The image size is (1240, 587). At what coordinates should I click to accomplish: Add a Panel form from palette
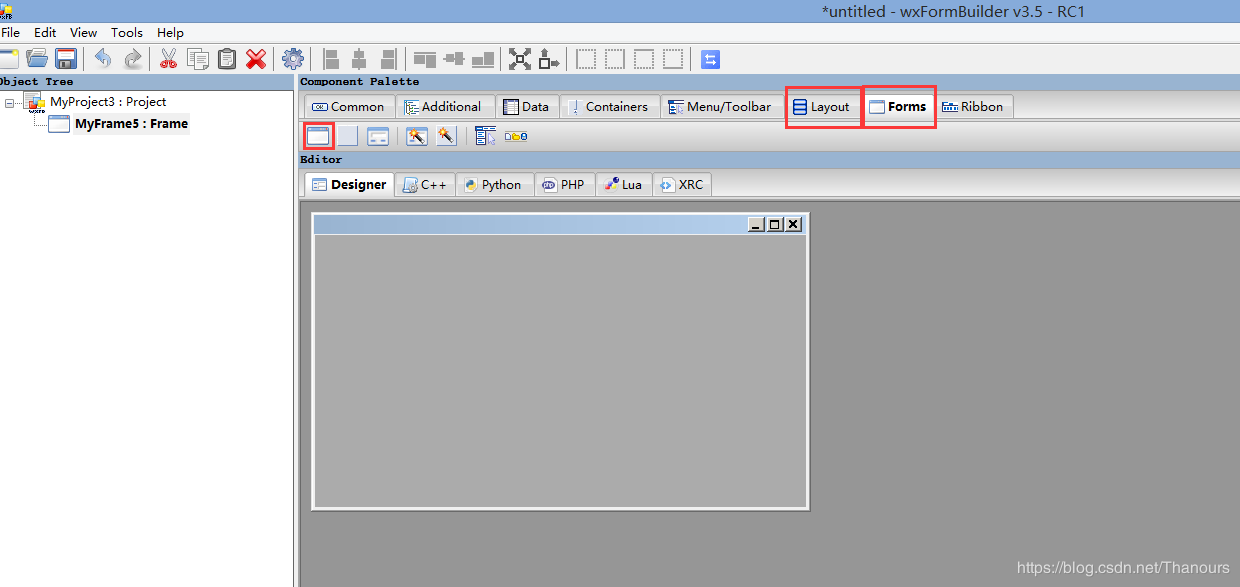pyautogui.click(x=347, y=136)
